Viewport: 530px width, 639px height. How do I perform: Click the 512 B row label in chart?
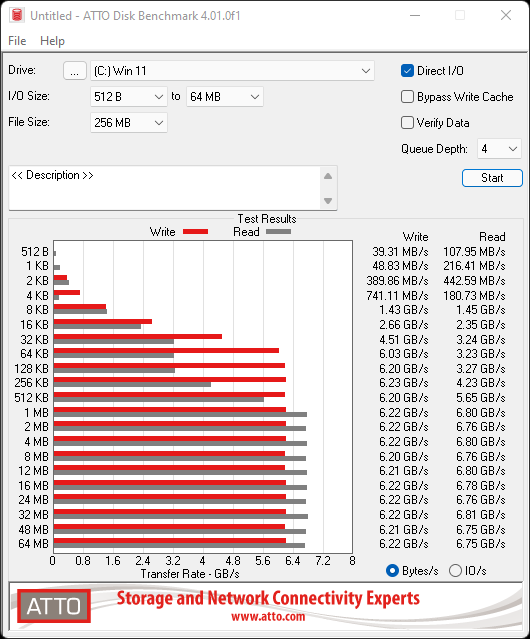(x=35, y=252)
